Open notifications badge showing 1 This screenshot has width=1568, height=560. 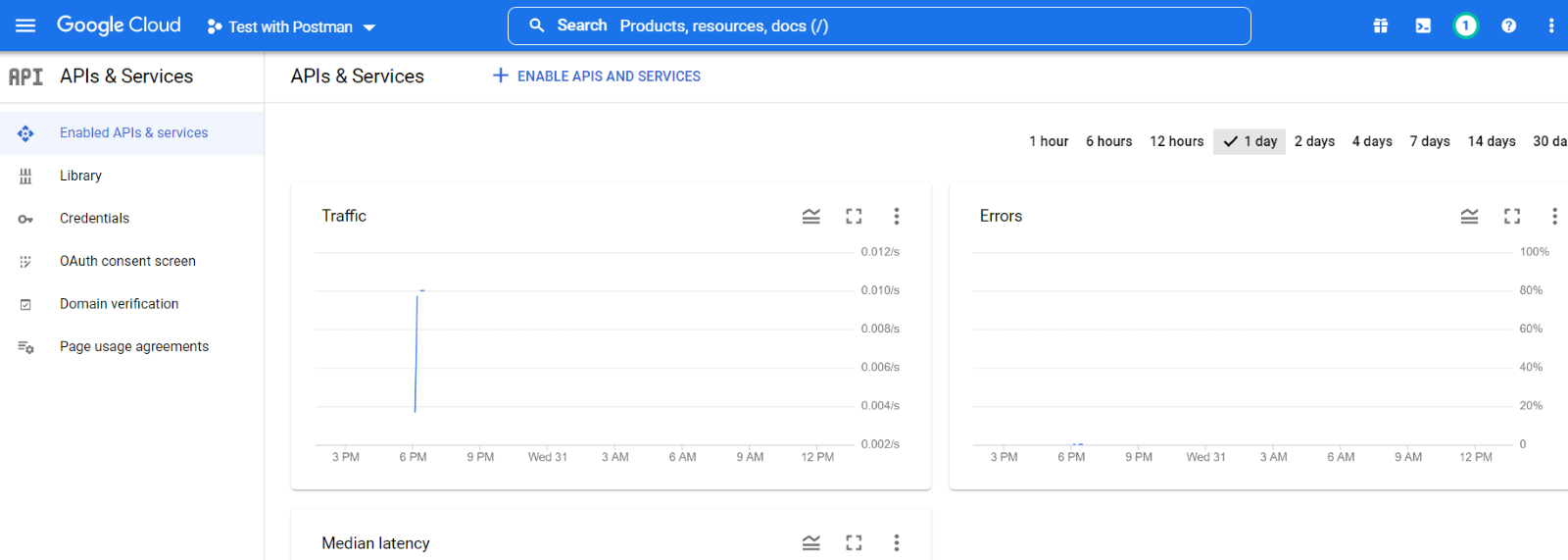1465,25
